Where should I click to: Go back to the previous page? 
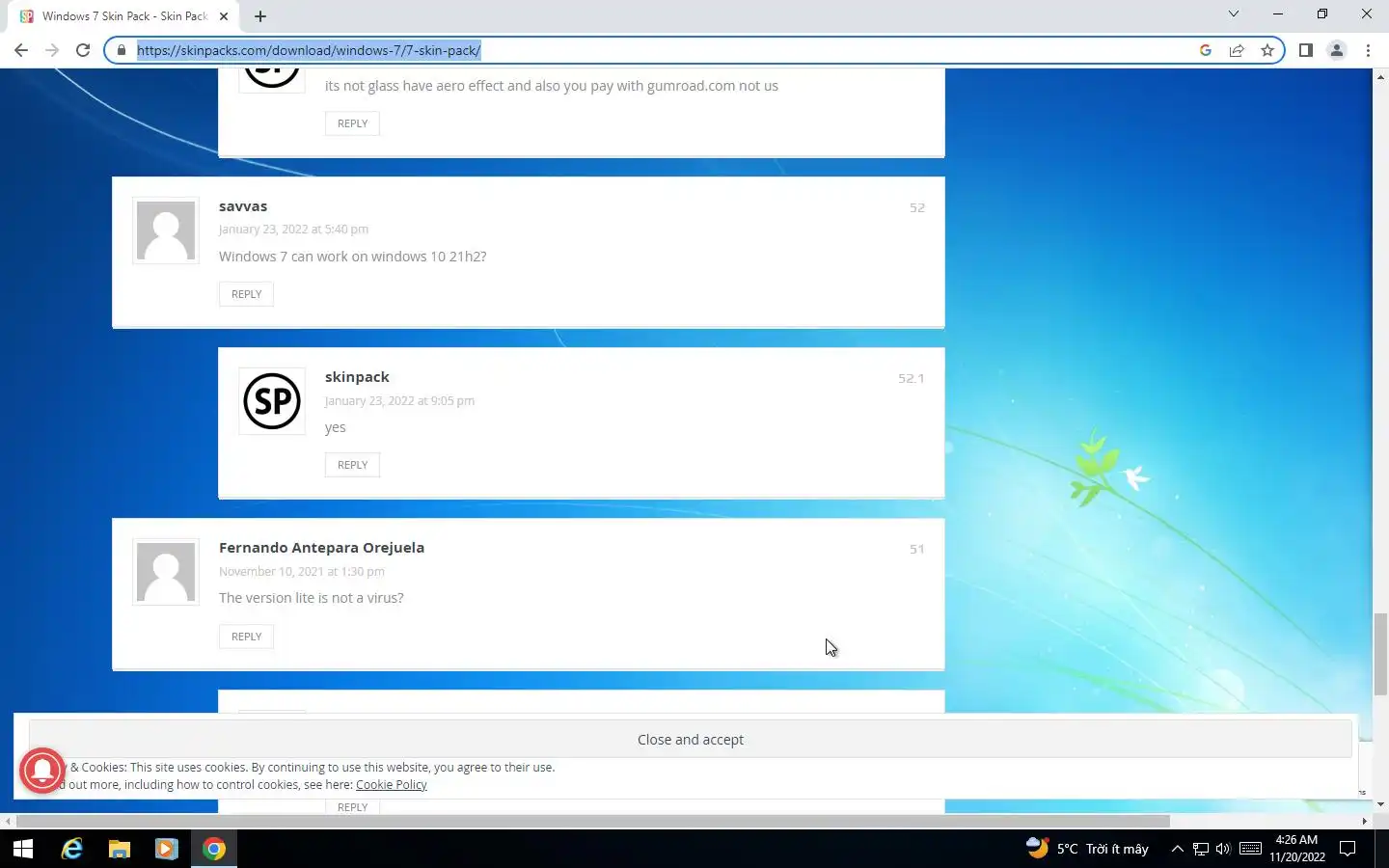pyautogui.click(x=21, y=50)
